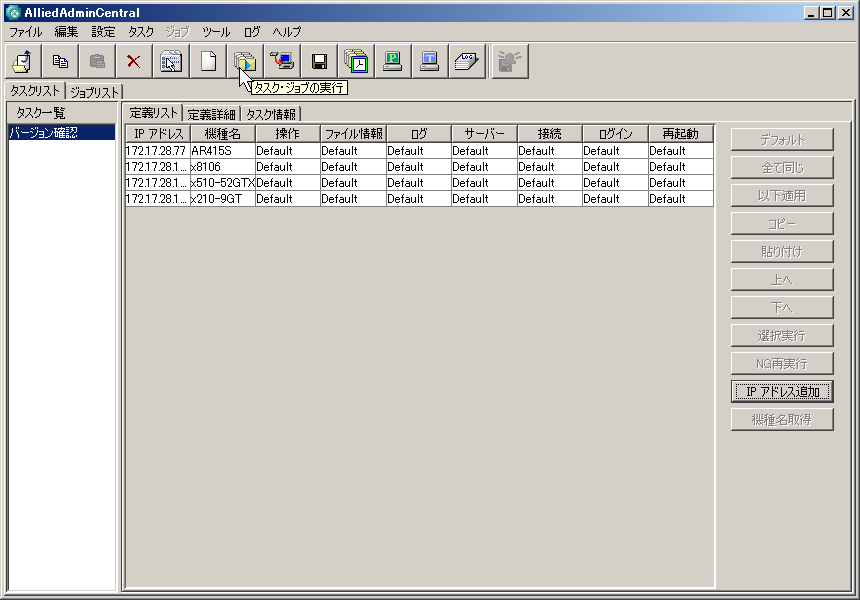Click the Copy toolbar icon

coord(60,61)
